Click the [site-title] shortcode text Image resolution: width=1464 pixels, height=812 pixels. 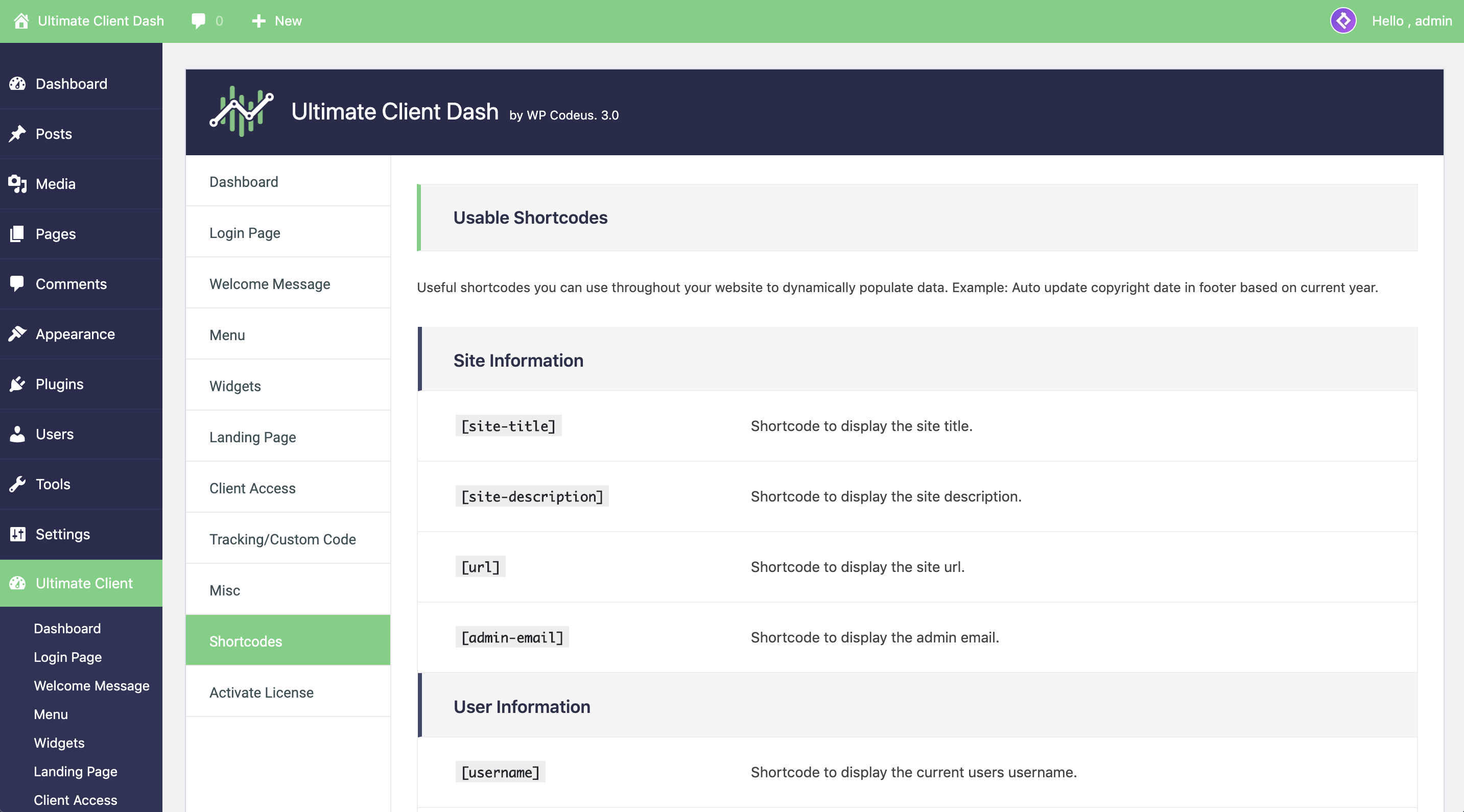pyautogui.click(x=508, y=426)
